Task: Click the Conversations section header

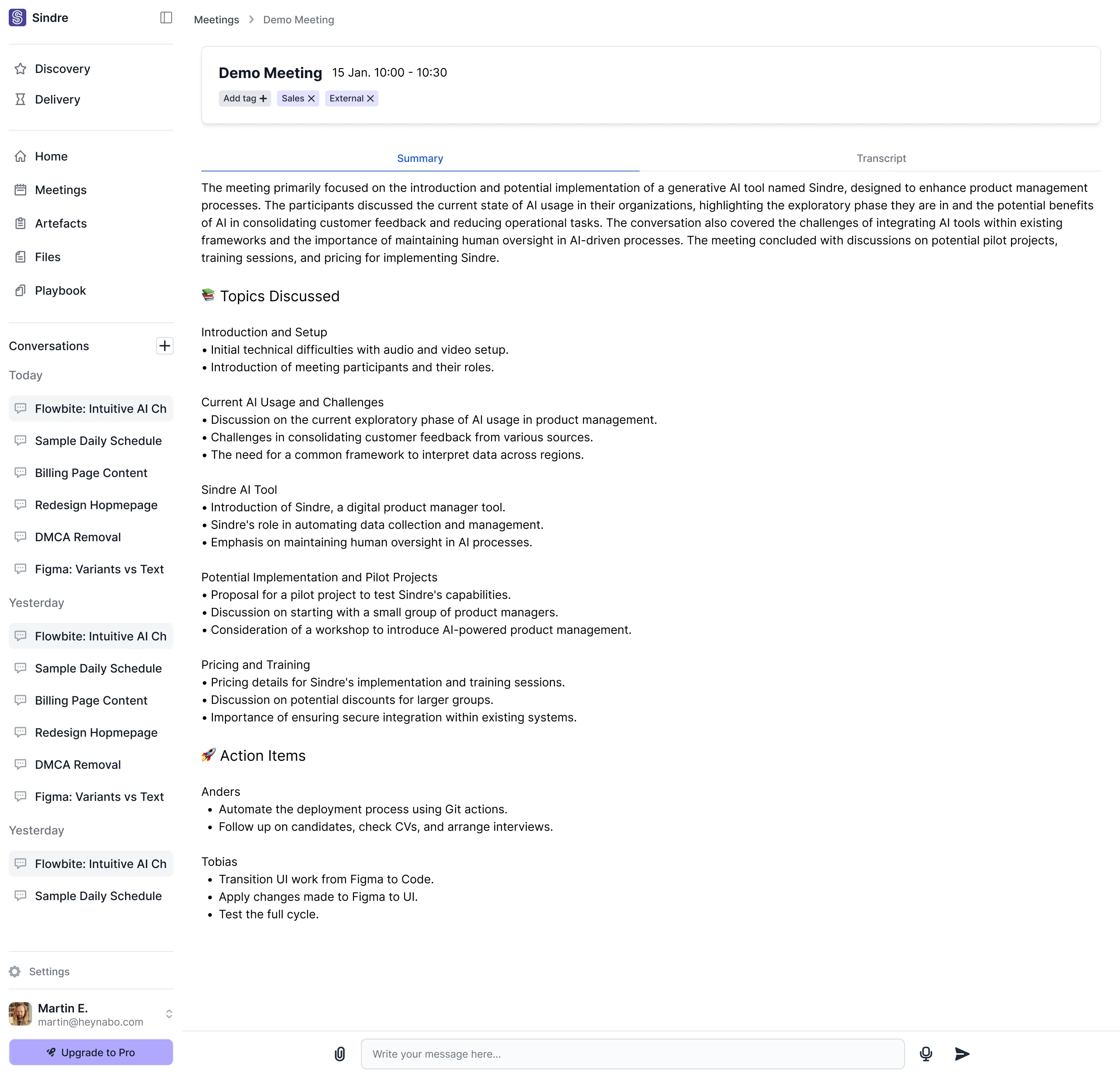Action: pyautogui.click(x=49, y=346)
